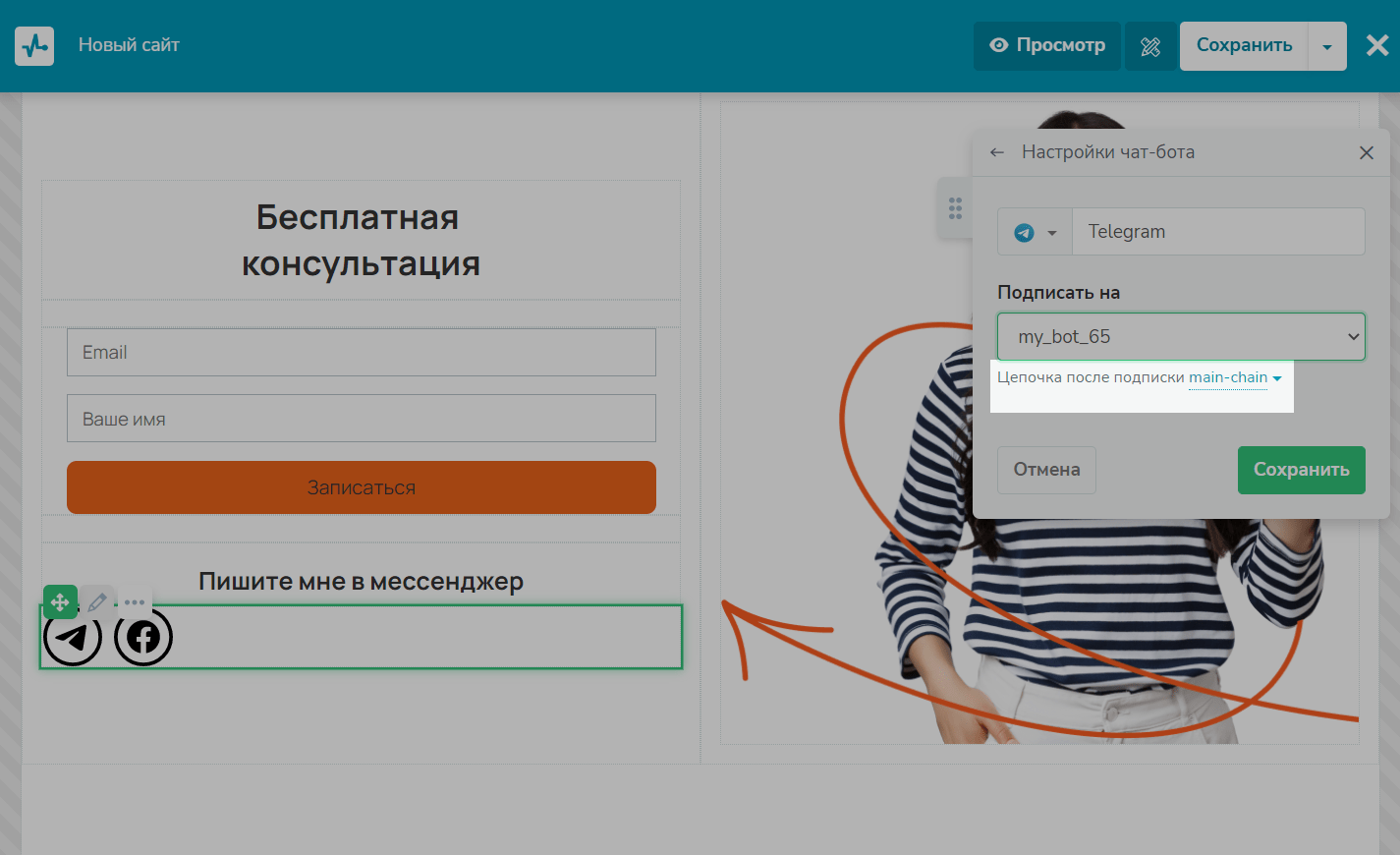Click the orange Записаться button
1400x855 pixels.
pyautogui.click(x=362, y=487)
